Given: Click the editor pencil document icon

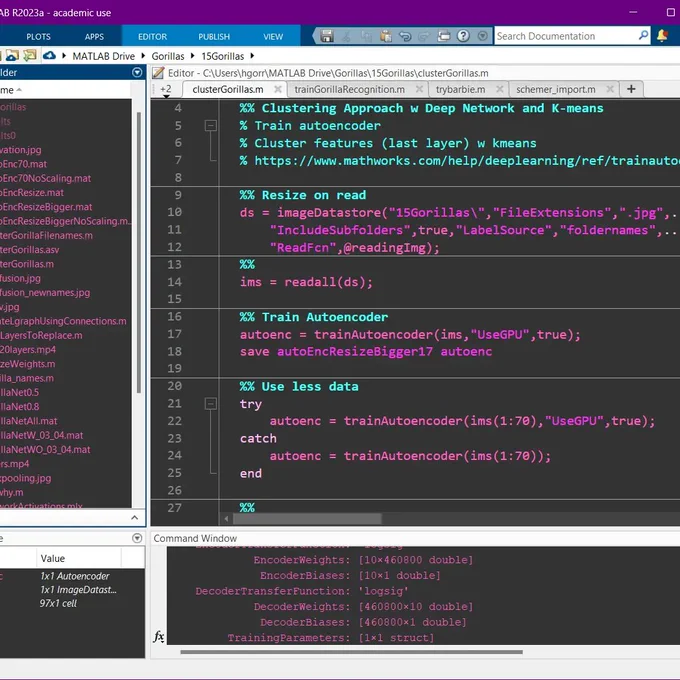Looking at the screenshot, I should [x=158, y=73].
